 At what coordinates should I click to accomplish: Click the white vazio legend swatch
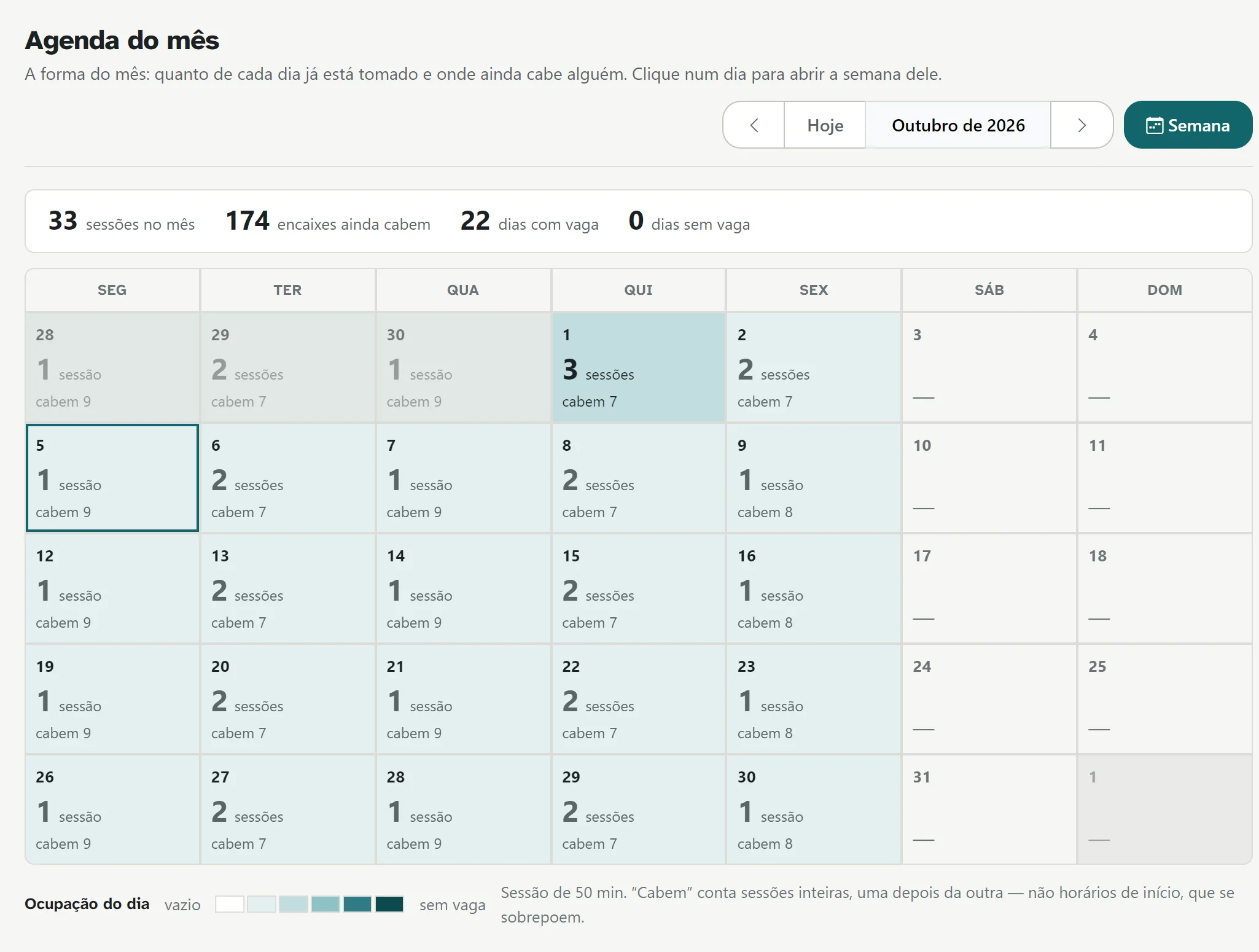click(230, 904)
